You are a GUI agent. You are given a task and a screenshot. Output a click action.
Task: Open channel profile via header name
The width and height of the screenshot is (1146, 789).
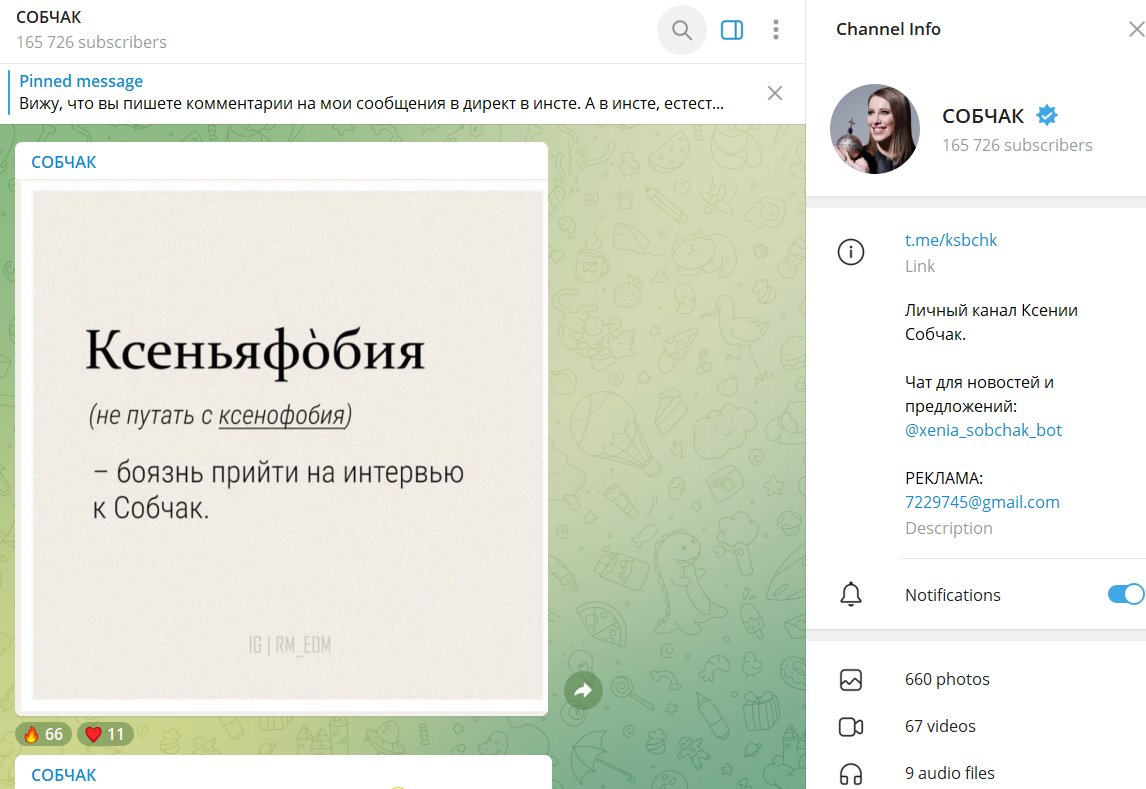click(50, 17)
